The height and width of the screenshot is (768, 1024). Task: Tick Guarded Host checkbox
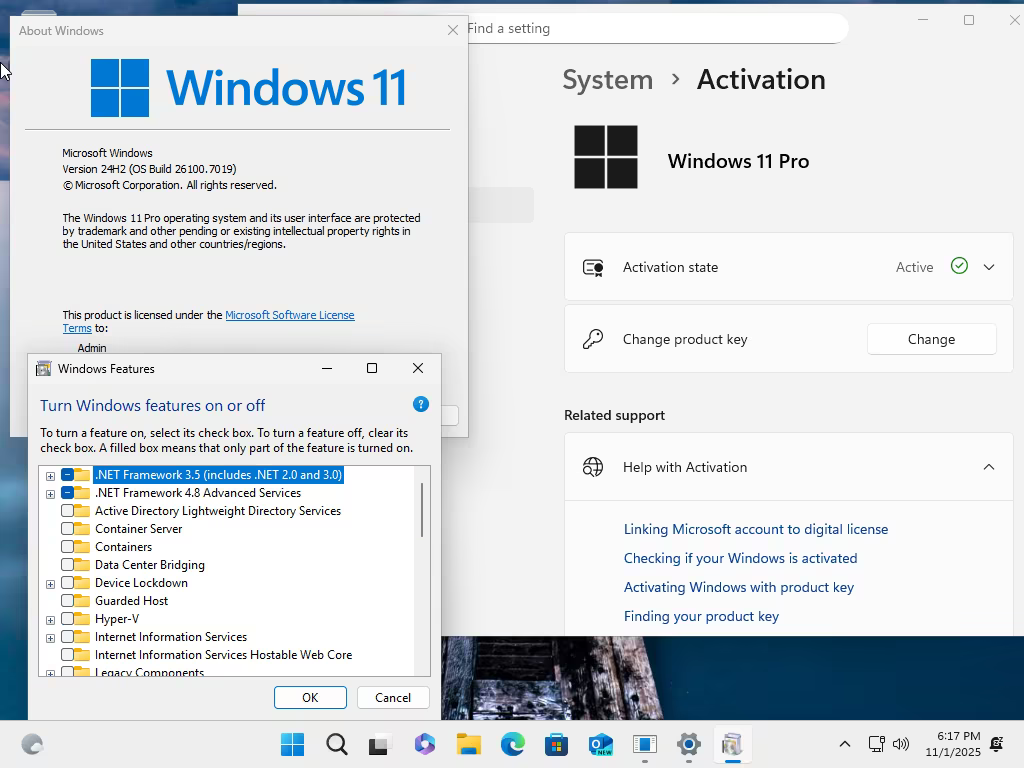(x=67, y=601)
